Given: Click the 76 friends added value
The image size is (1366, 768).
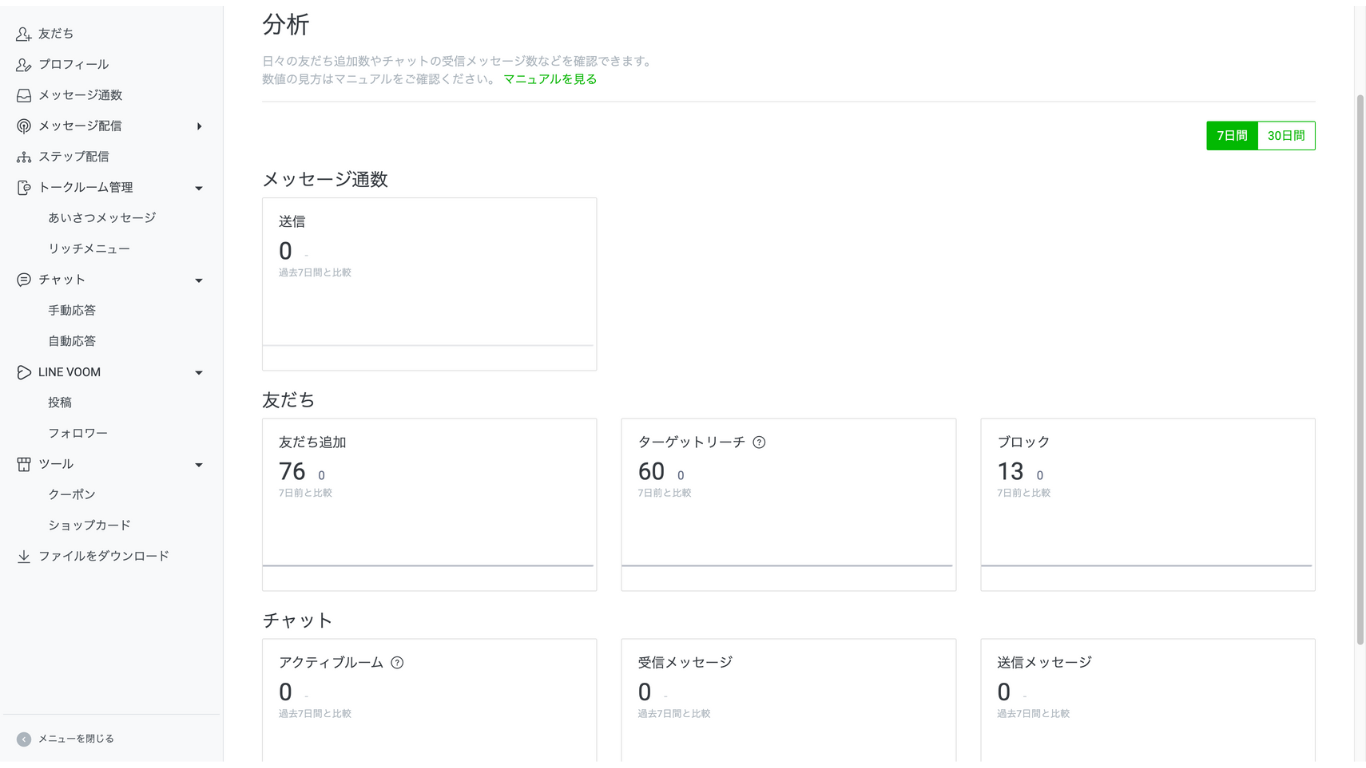Looking at the screenshot, I should [292, 472].
